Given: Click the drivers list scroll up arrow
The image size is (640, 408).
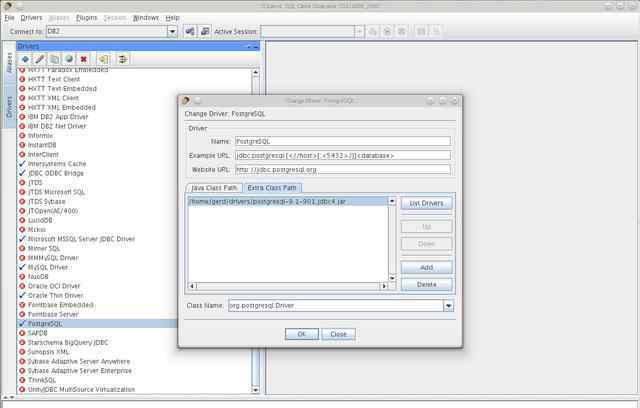Looking at the screenshot, I should pyautogui.click(x=256, y=73).
